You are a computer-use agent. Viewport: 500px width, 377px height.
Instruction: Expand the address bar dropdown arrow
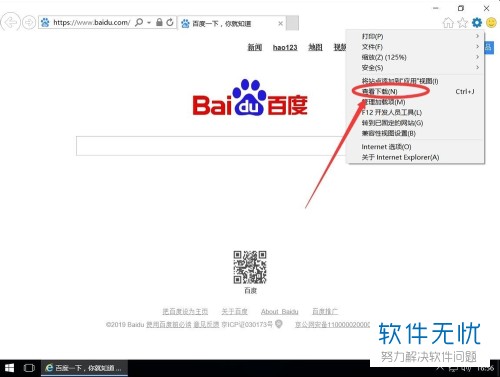coord(149,23)
